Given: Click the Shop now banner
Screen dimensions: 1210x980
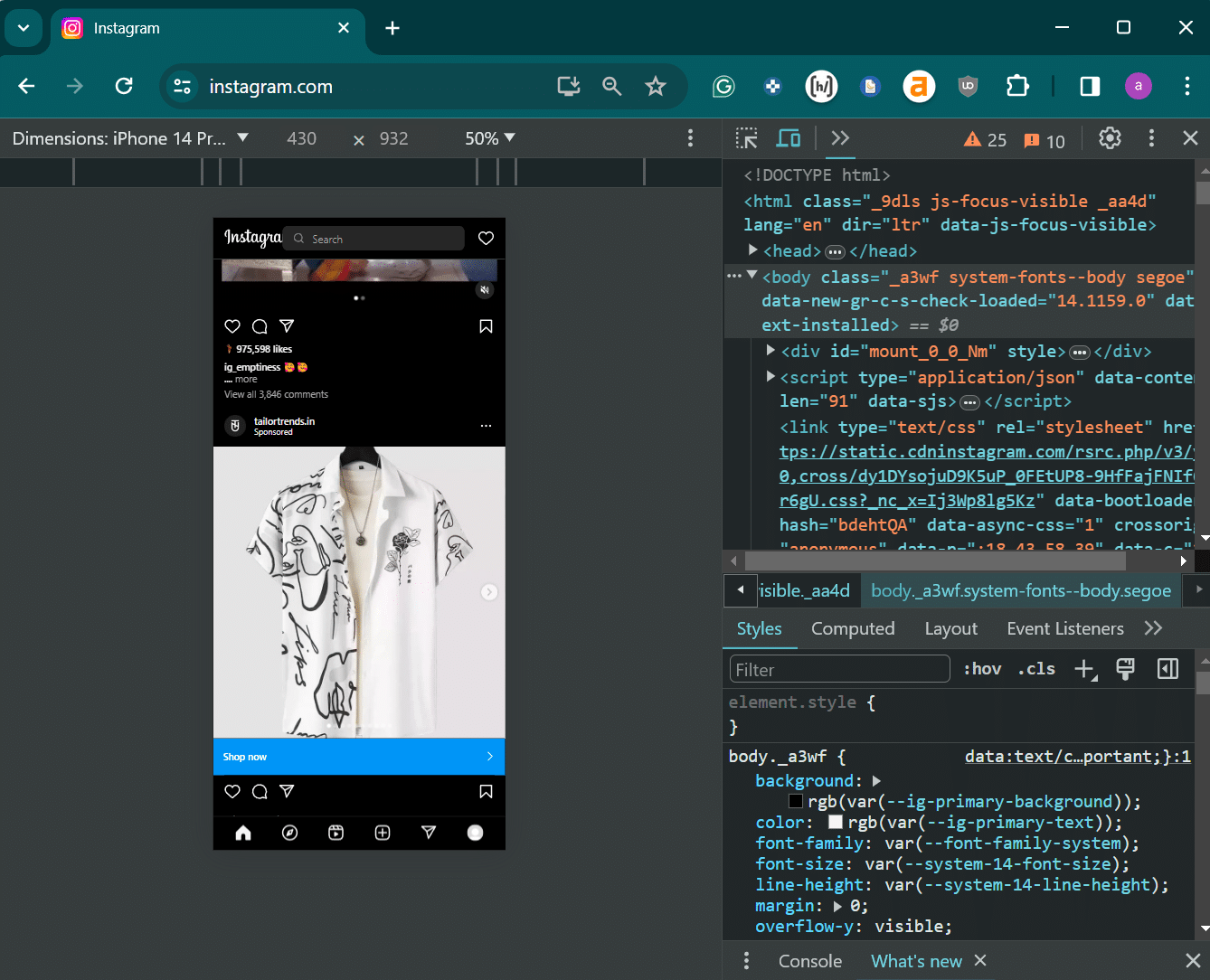Looking at the screenshot, I should 359,757.
